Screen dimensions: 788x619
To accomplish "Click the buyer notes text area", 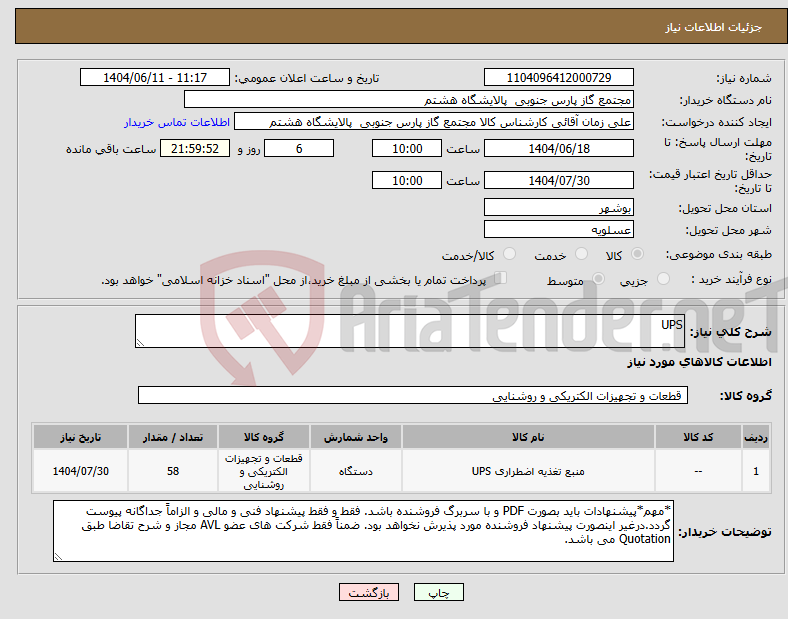I will pos(363,531).
